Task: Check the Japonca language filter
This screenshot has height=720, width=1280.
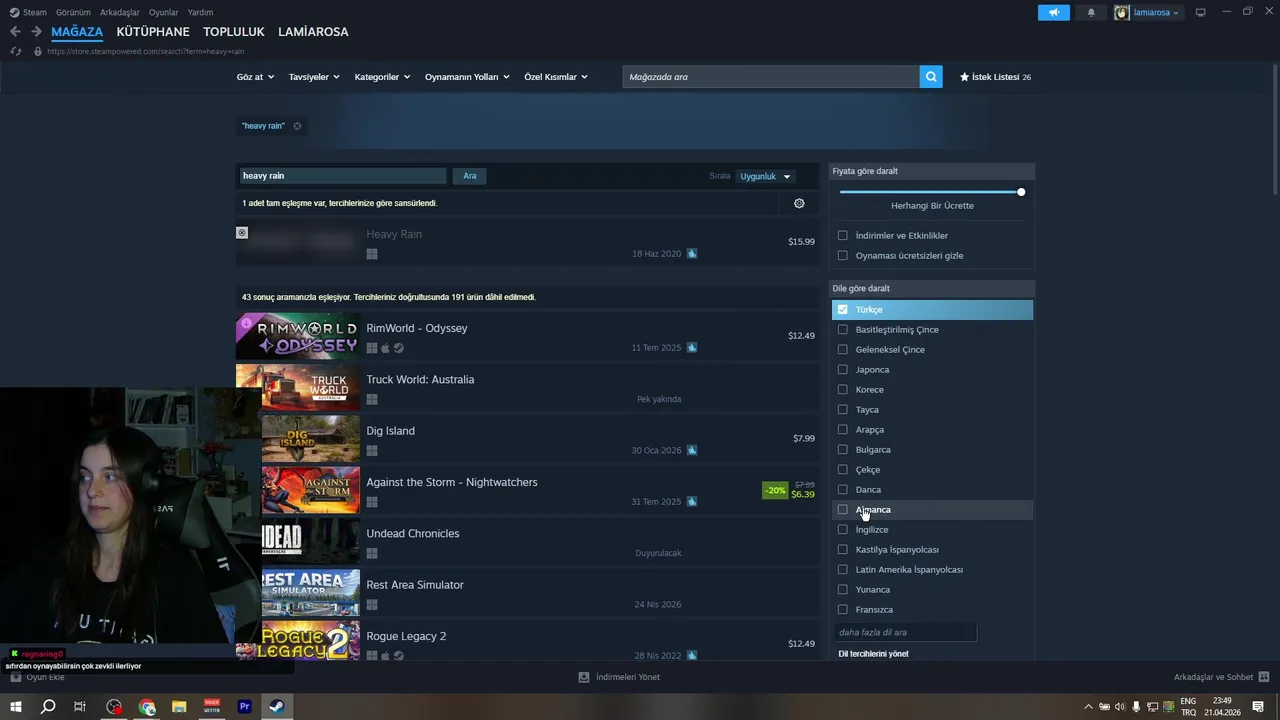Action: 843,370
